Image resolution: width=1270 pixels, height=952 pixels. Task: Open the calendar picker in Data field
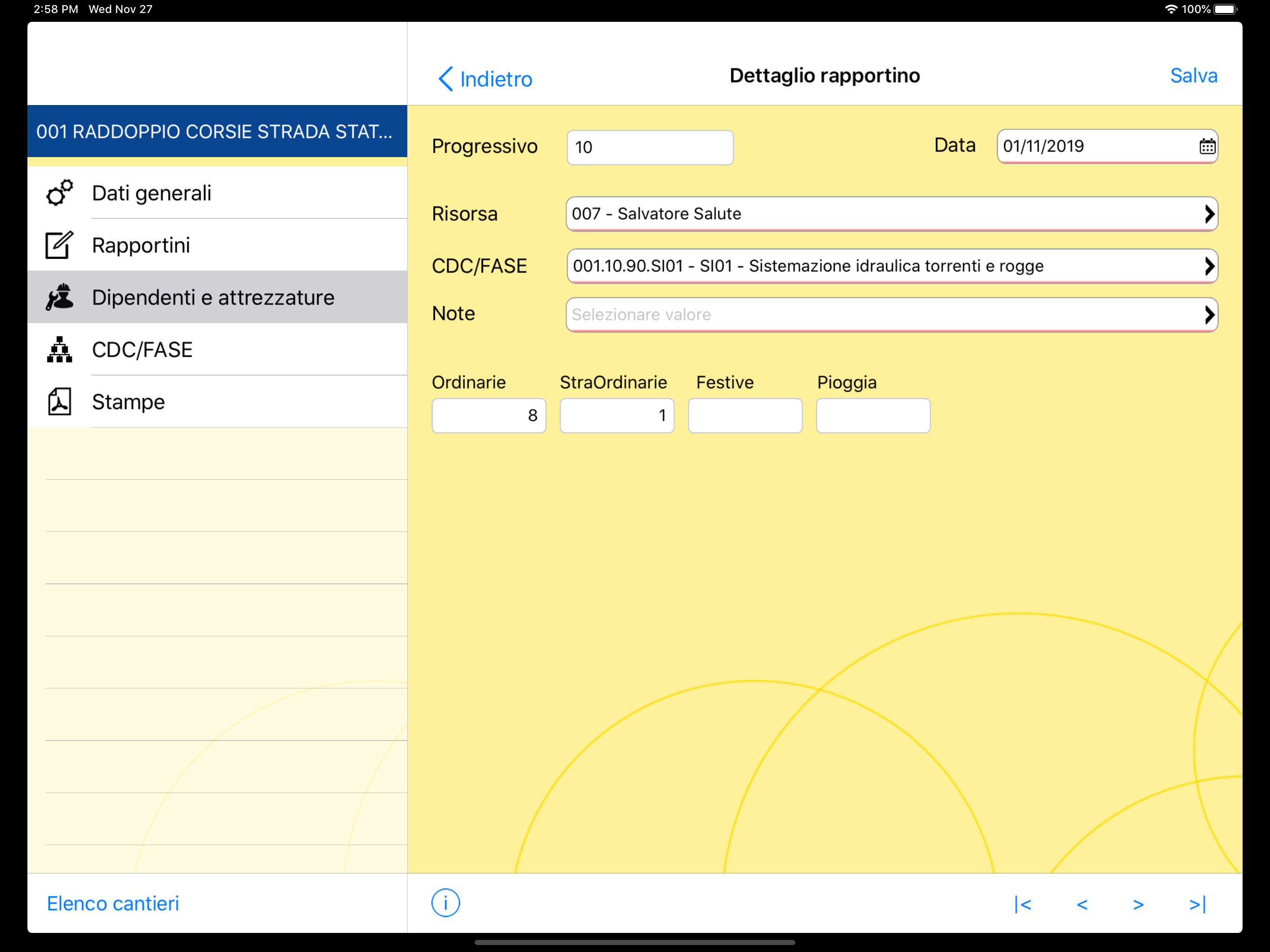[1207, 146]
